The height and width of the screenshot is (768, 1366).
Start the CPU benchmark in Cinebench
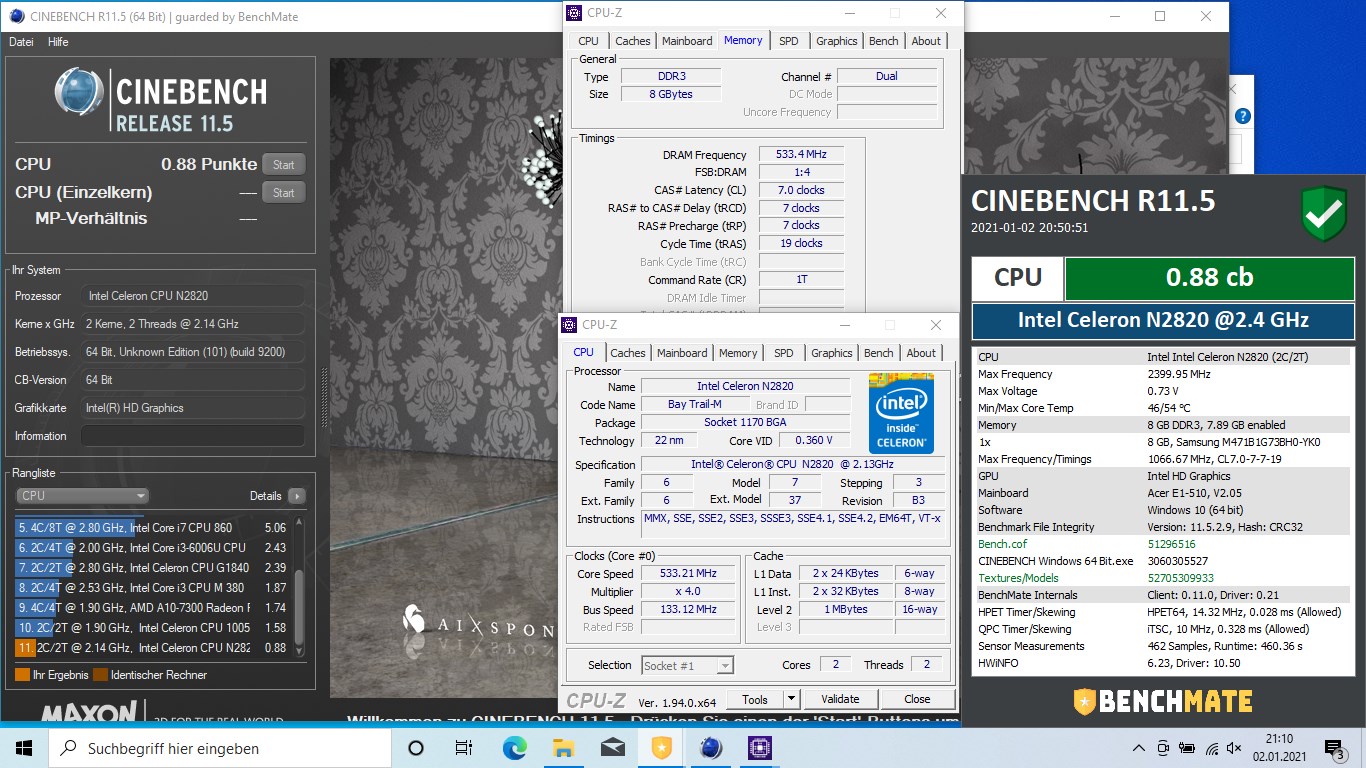point(284,165)
